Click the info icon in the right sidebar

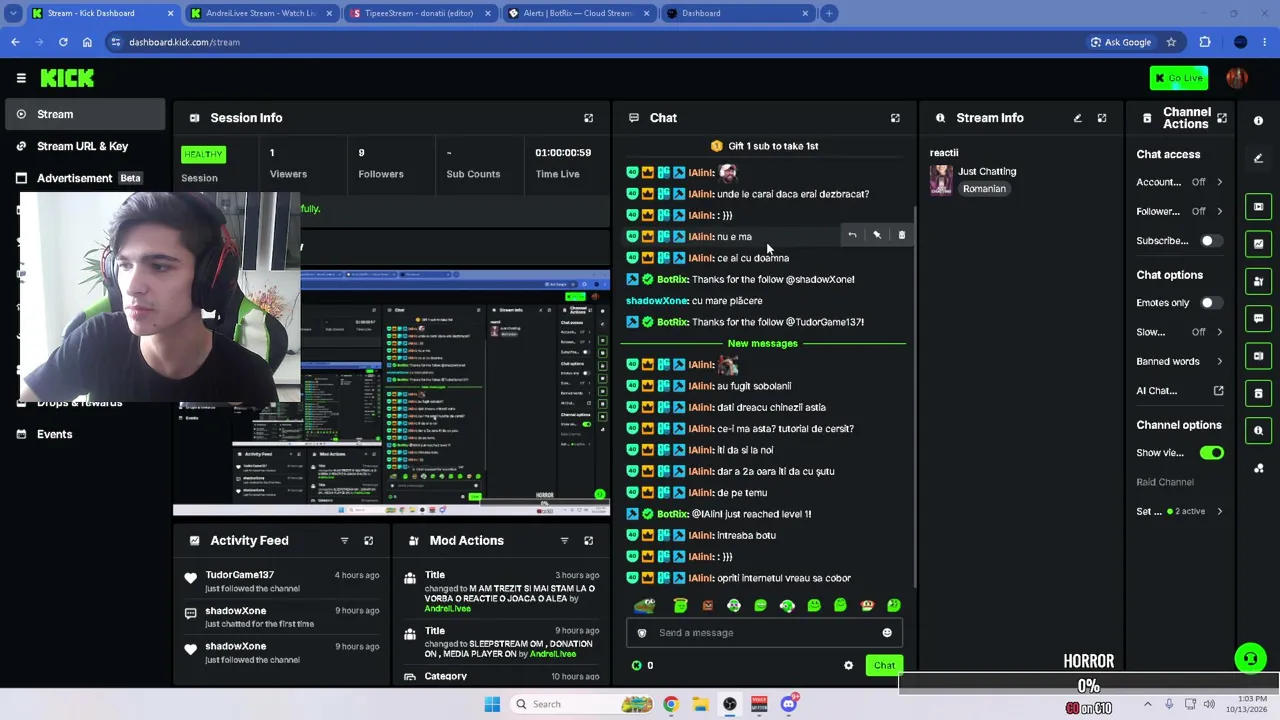click(x=1258, y=121)
